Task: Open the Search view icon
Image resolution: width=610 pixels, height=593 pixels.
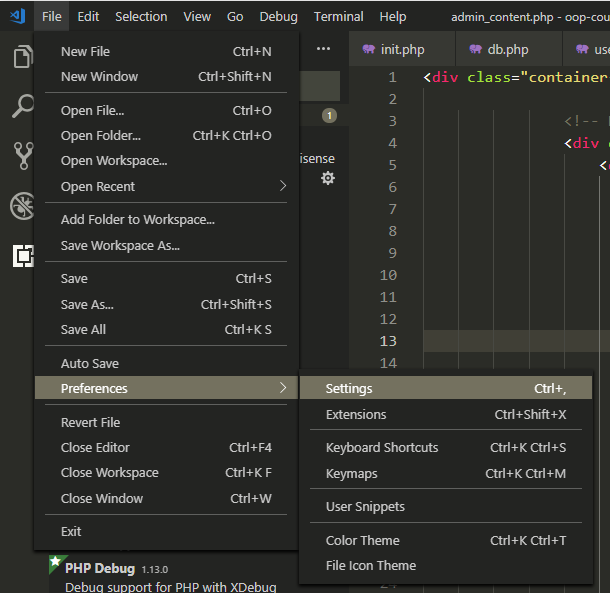Action: click(x=22, y=106)
